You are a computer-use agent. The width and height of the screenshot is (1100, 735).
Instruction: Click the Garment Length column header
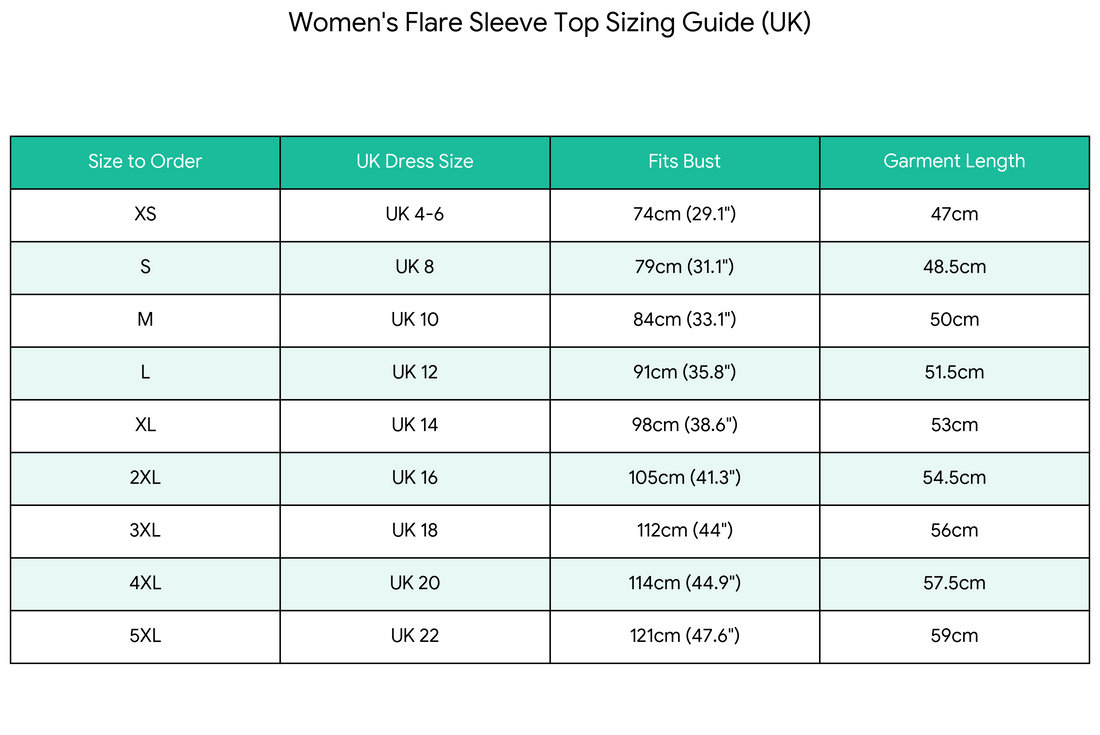click(x=954, y=162)
